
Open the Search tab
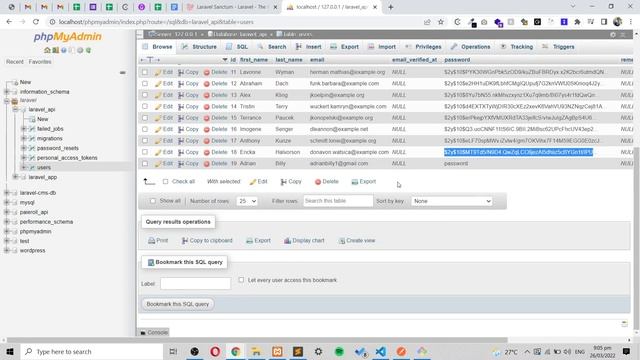point(272,47)
